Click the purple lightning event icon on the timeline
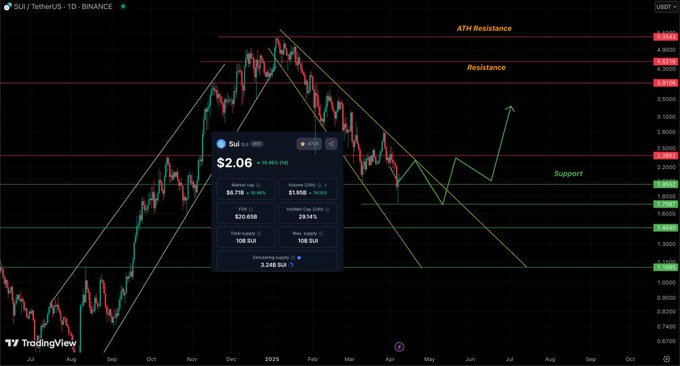680x366 pixels. click(x=399, y=346)
